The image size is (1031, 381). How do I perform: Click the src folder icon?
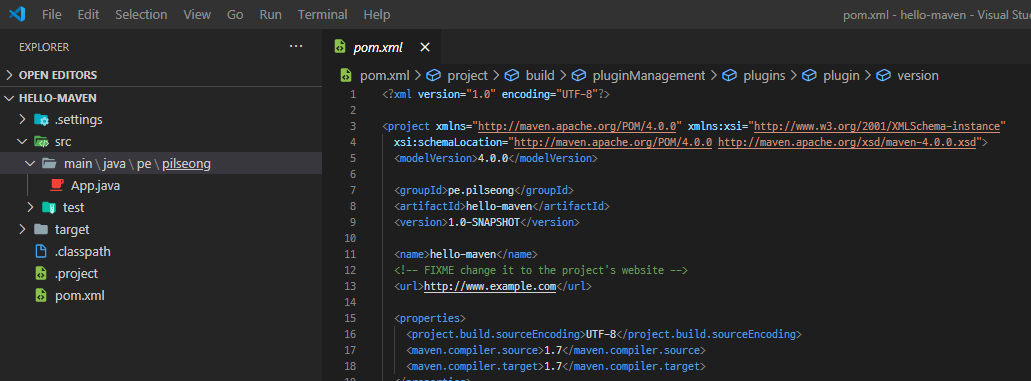[41, 141]
